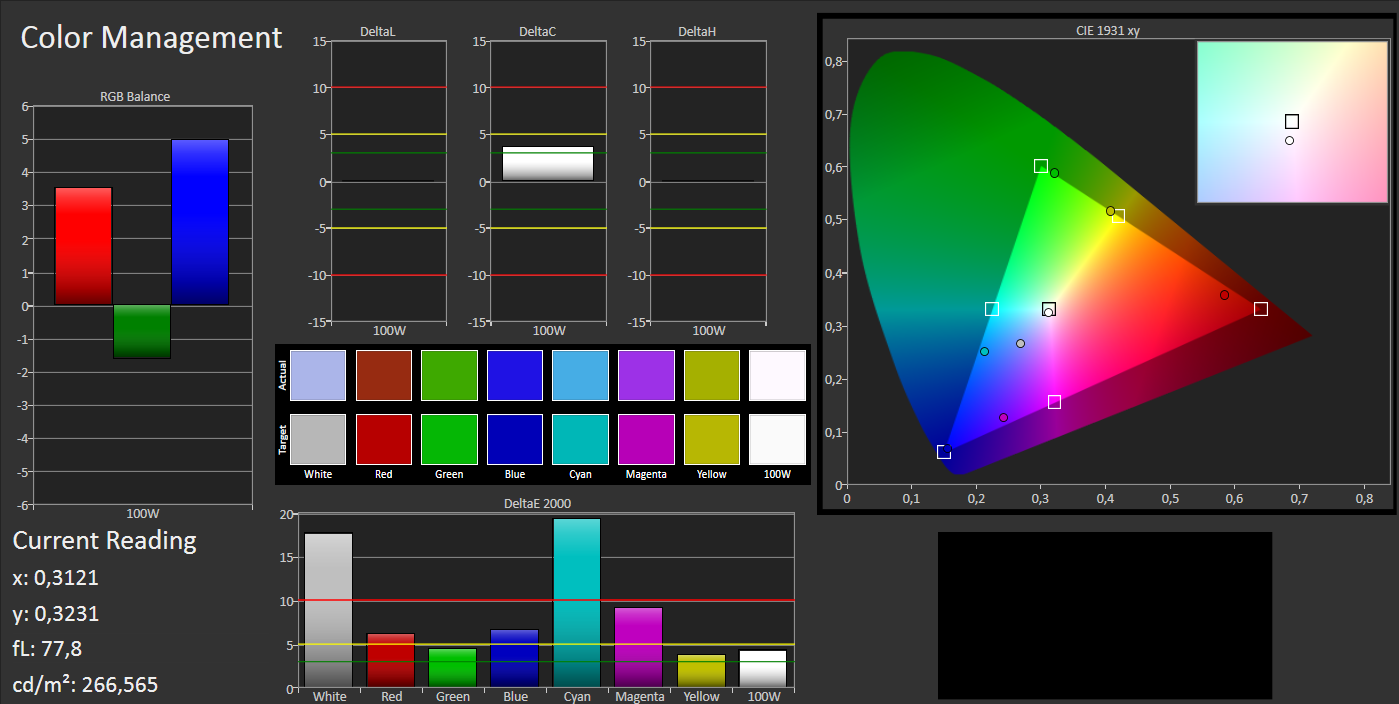Pick the Target Green swatch

coord(449,439)
